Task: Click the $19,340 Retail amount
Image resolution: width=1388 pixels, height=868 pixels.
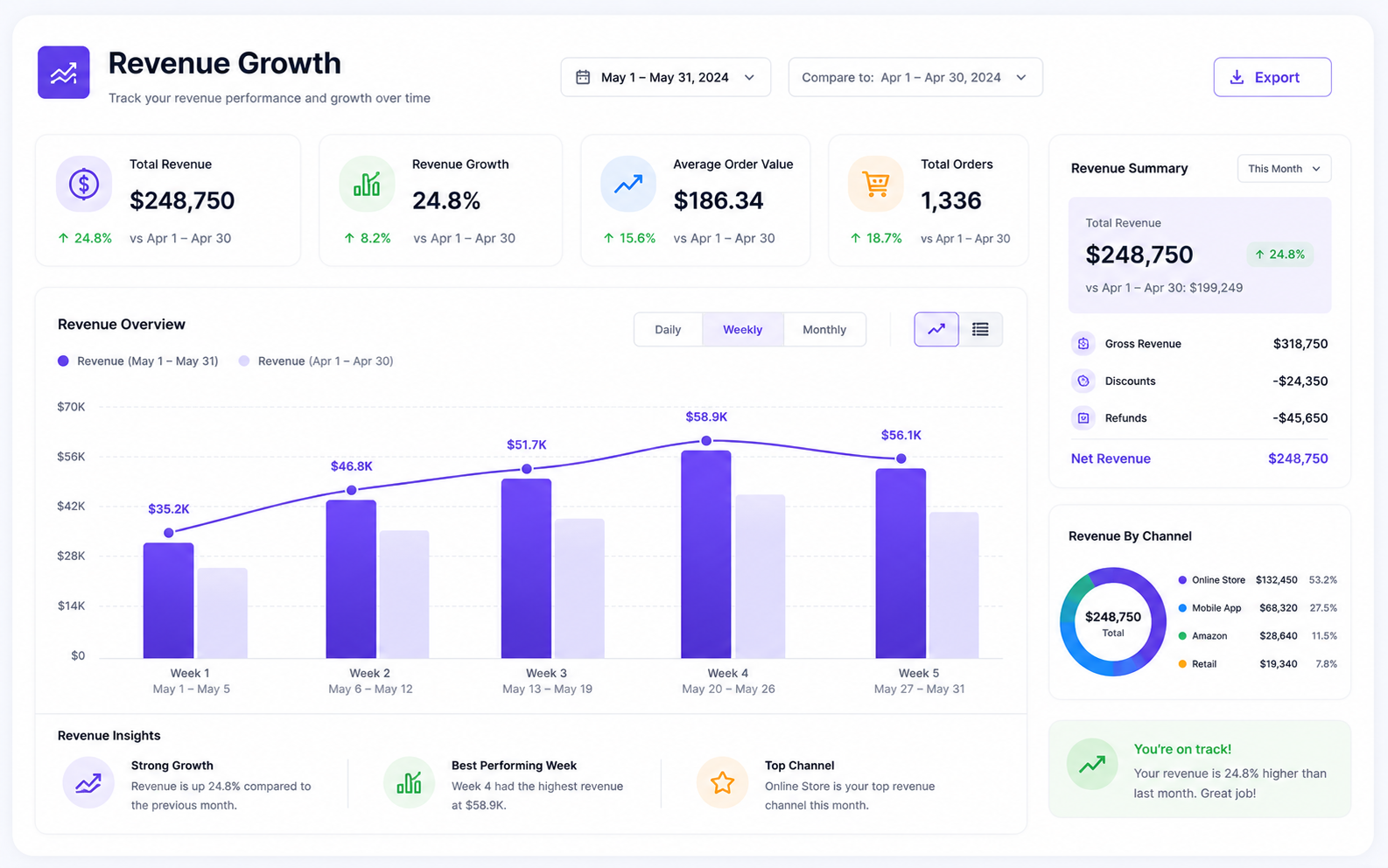Action: point(1279,664)
